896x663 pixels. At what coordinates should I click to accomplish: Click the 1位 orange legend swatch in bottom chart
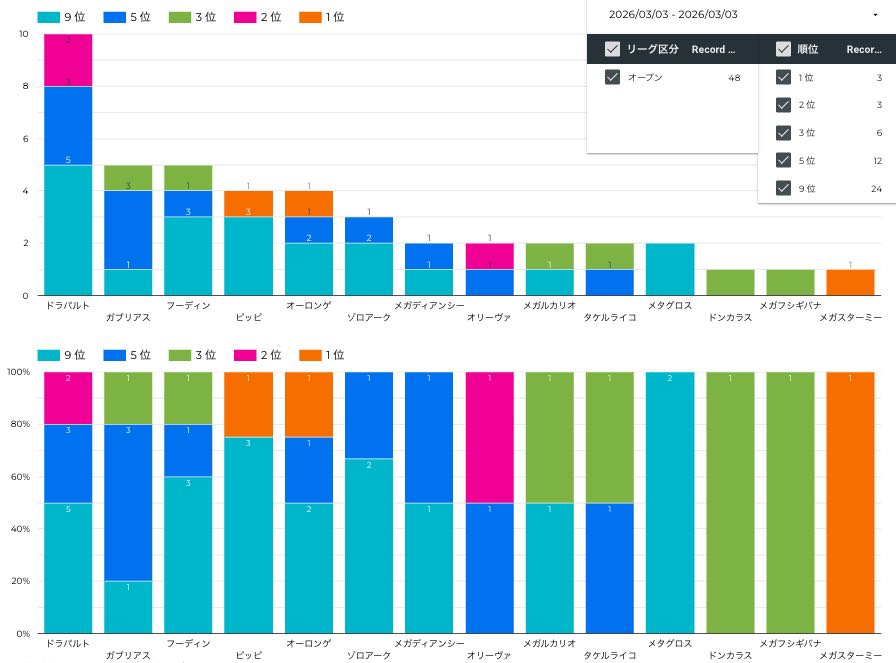click(309, 355)
